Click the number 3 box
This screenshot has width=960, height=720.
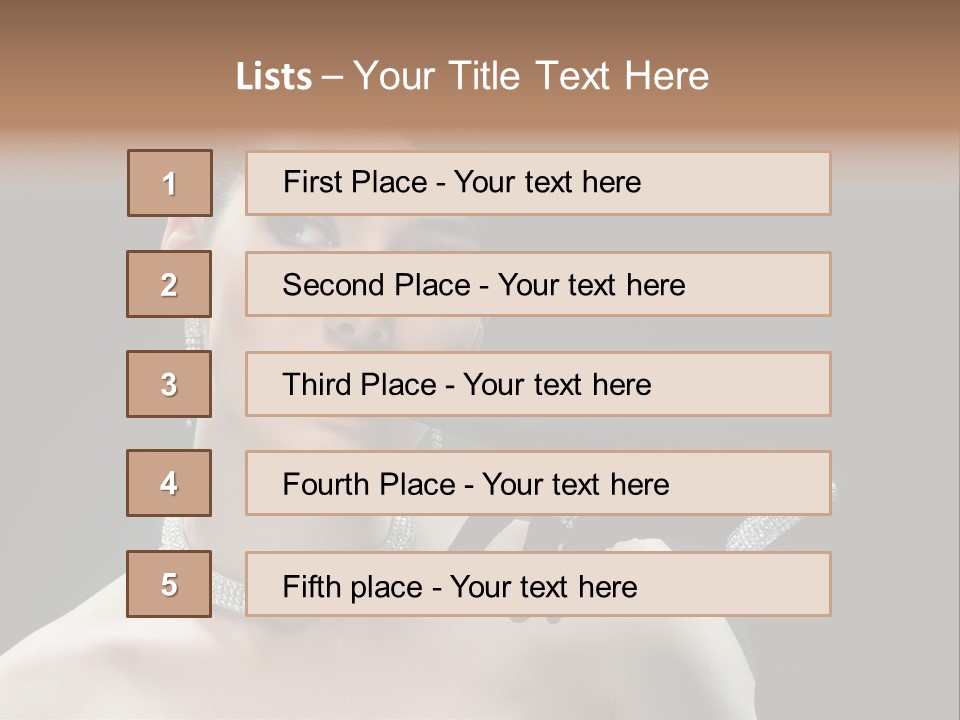(x=169, y=384)
